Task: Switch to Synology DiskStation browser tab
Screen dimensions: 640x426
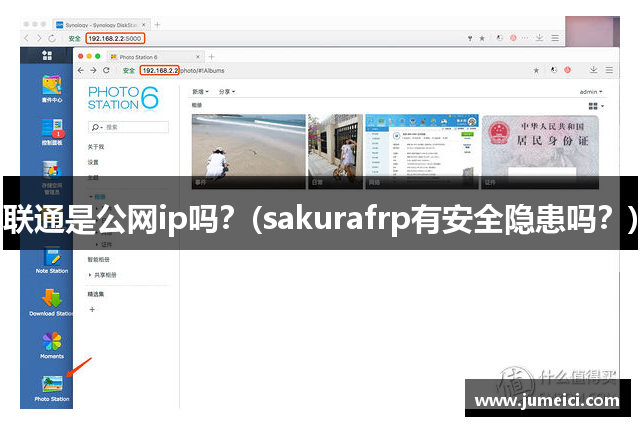Action: (100, 24)
